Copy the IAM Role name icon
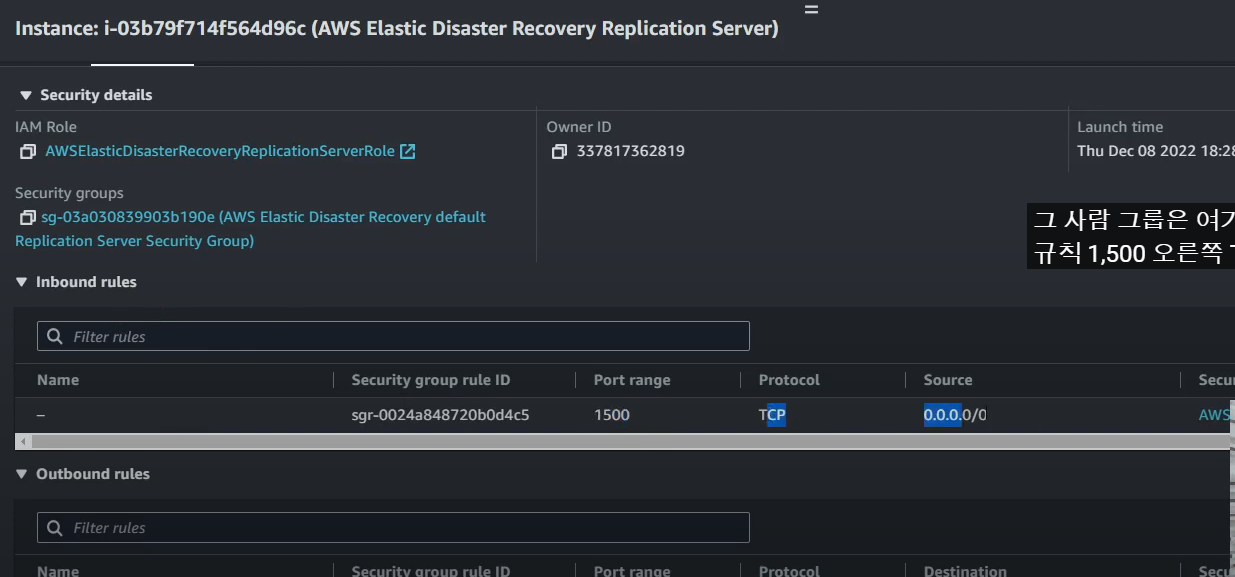This screenshot has height=577, width=1235. pos(27,152)
